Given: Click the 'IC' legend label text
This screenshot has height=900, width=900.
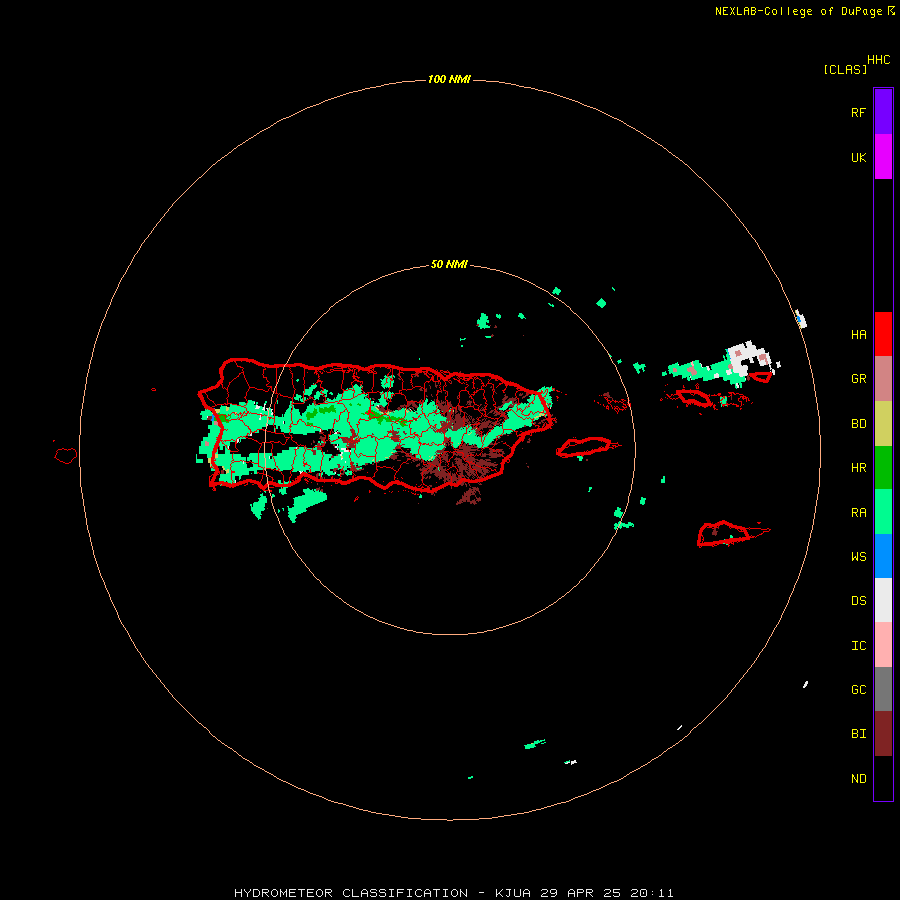Looking at the screenshot, I should pyautogui.click(x=858, y=646).
